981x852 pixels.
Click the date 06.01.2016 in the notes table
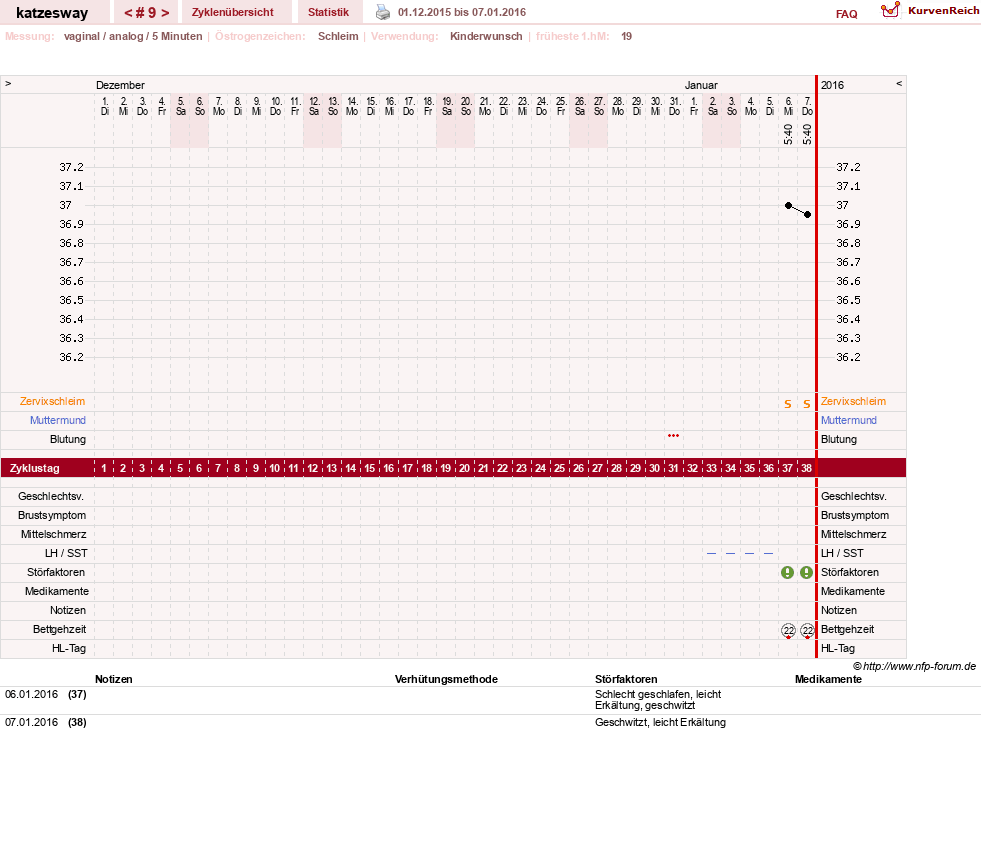31,694
